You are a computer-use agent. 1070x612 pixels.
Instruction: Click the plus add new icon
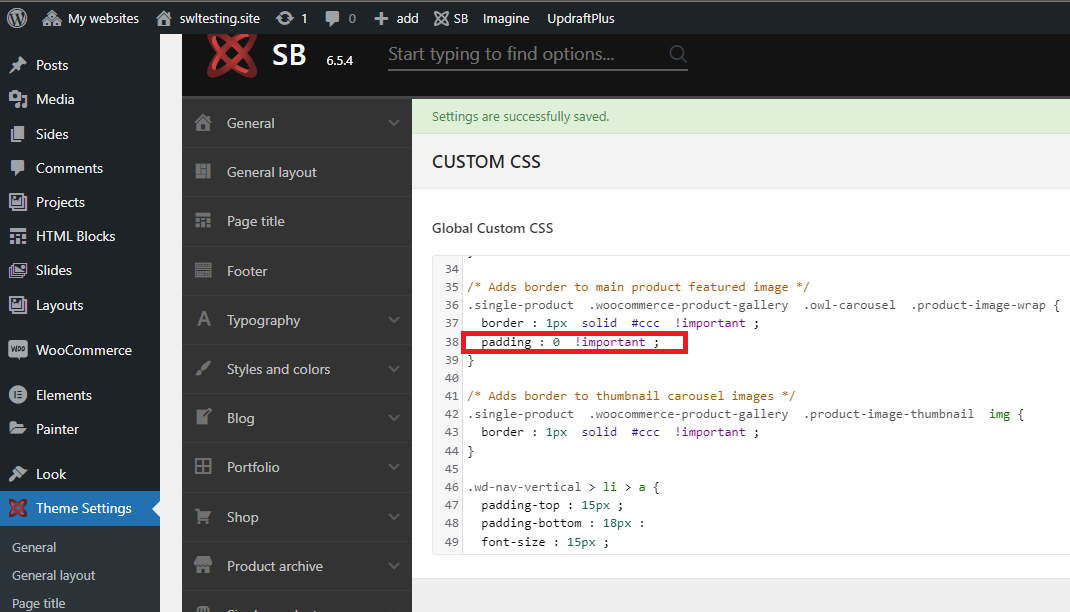click(381, 18)
